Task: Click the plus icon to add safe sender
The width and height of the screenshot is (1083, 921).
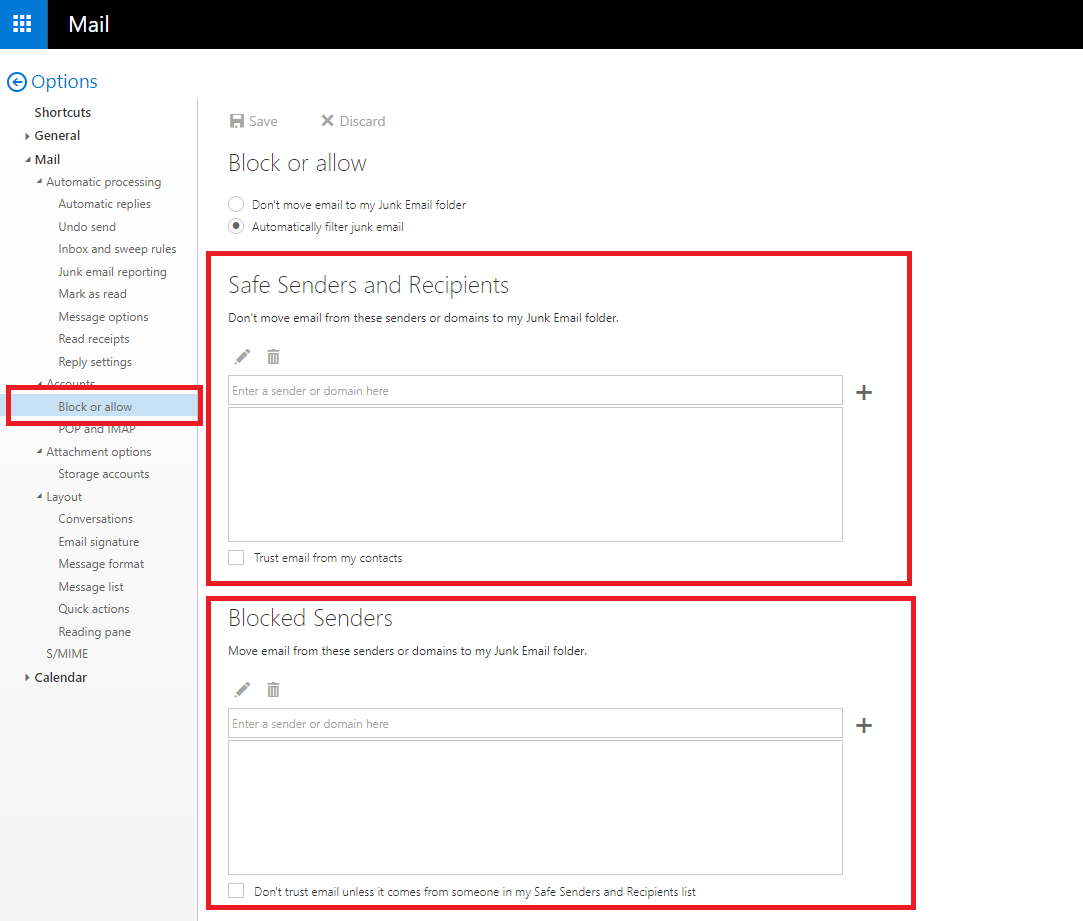Action: 864,392
